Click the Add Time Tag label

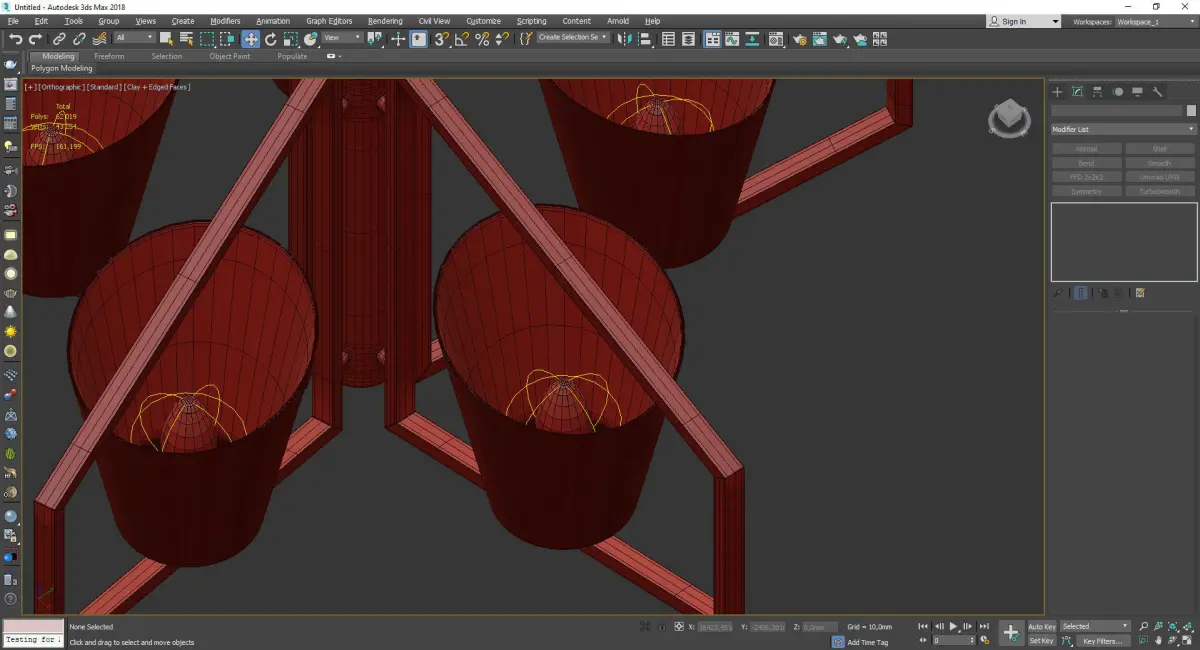coord(868,642)
